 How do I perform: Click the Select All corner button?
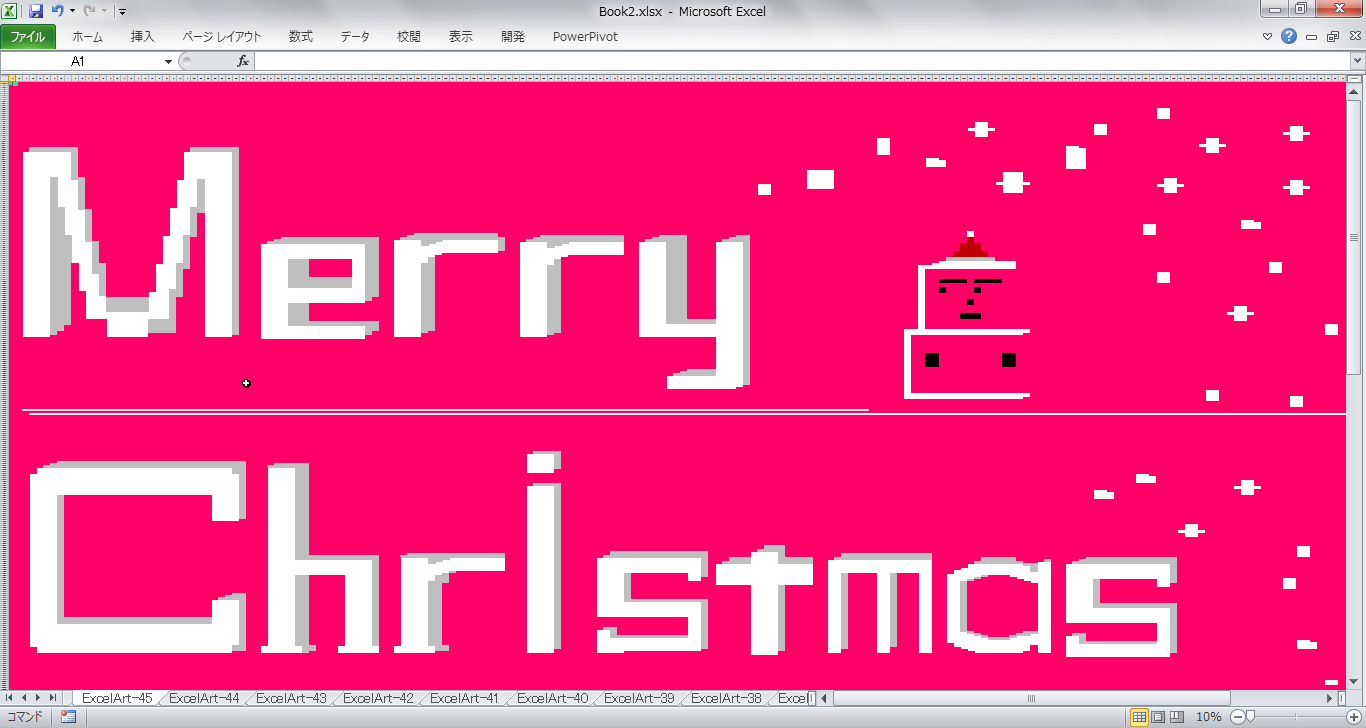coord(4,77)
